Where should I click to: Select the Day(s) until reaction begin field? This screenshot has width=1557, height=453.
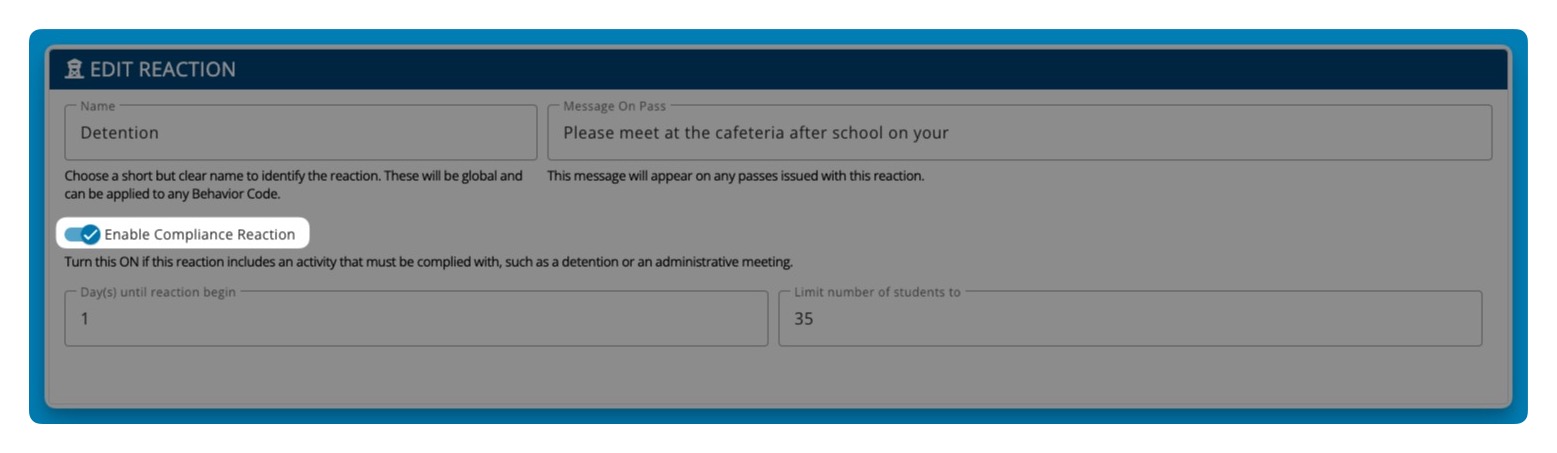416,318
